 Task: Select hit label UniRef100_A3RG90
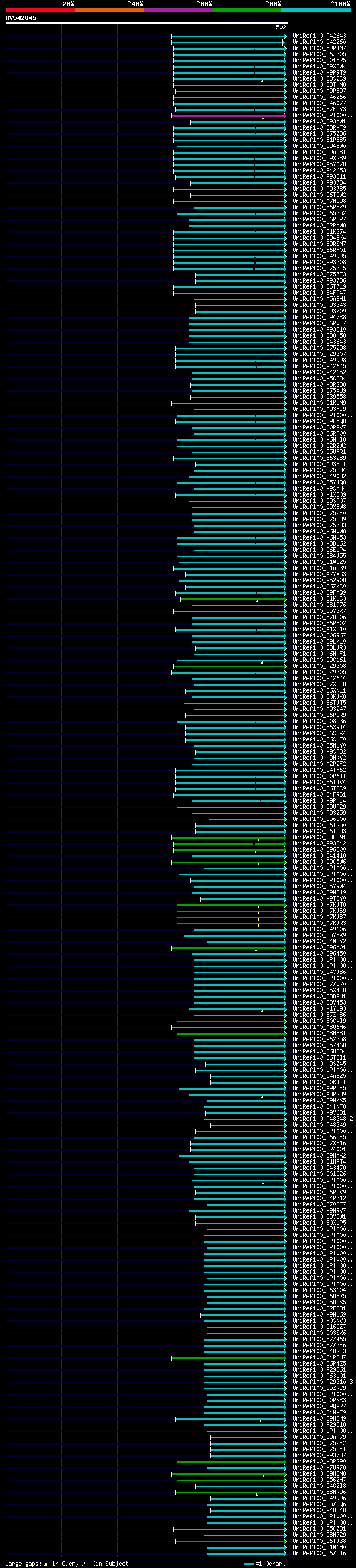point(319,1461)
